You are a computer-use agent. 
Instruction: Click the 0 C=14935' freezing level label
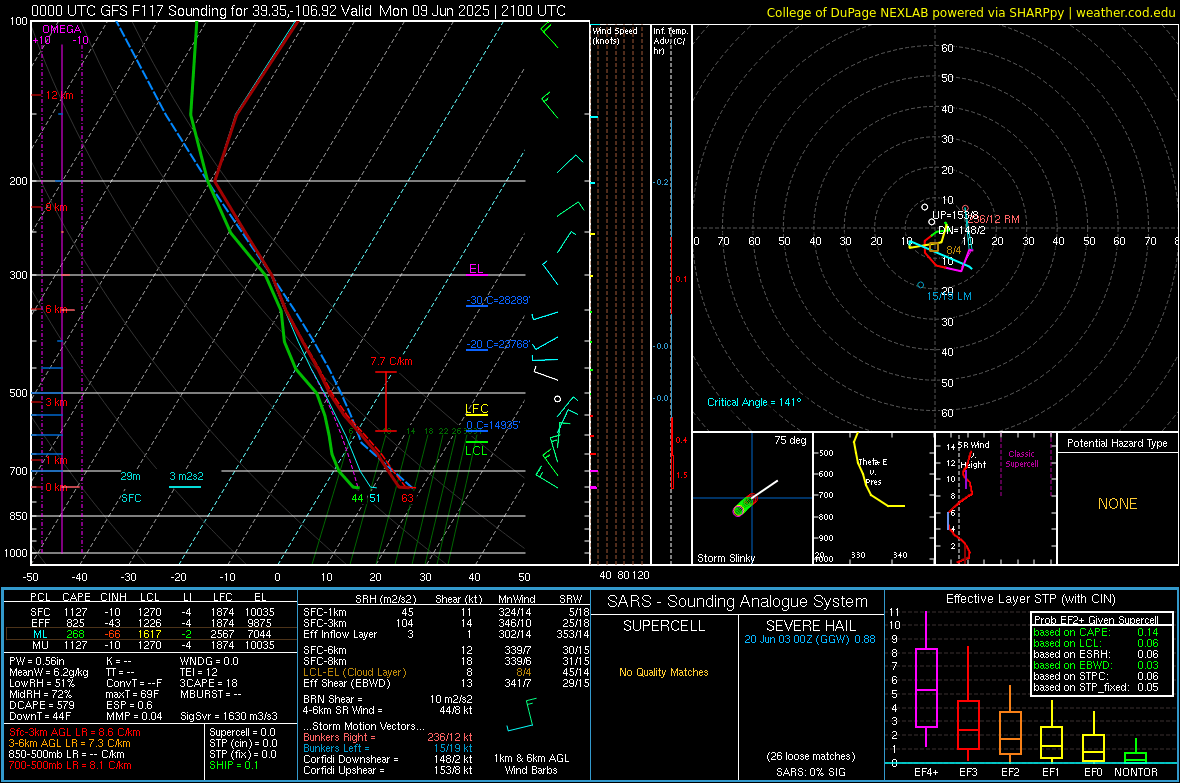(x=493, y=425)
